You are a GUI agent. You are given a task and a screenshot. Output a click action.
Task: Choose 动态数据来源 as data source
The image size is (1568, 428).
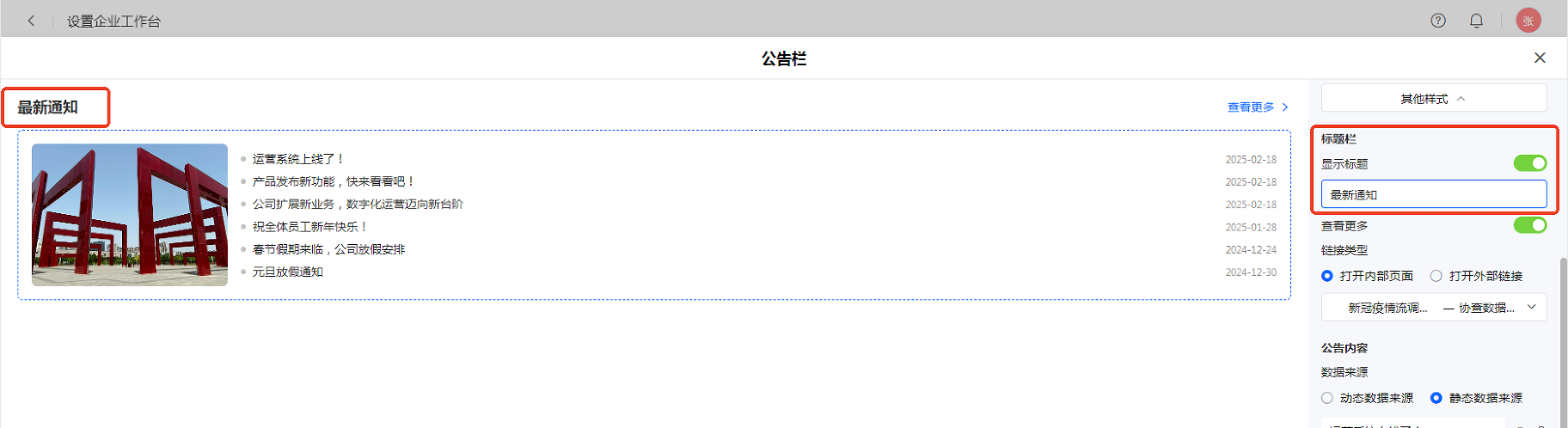[x=1327, y=398]
